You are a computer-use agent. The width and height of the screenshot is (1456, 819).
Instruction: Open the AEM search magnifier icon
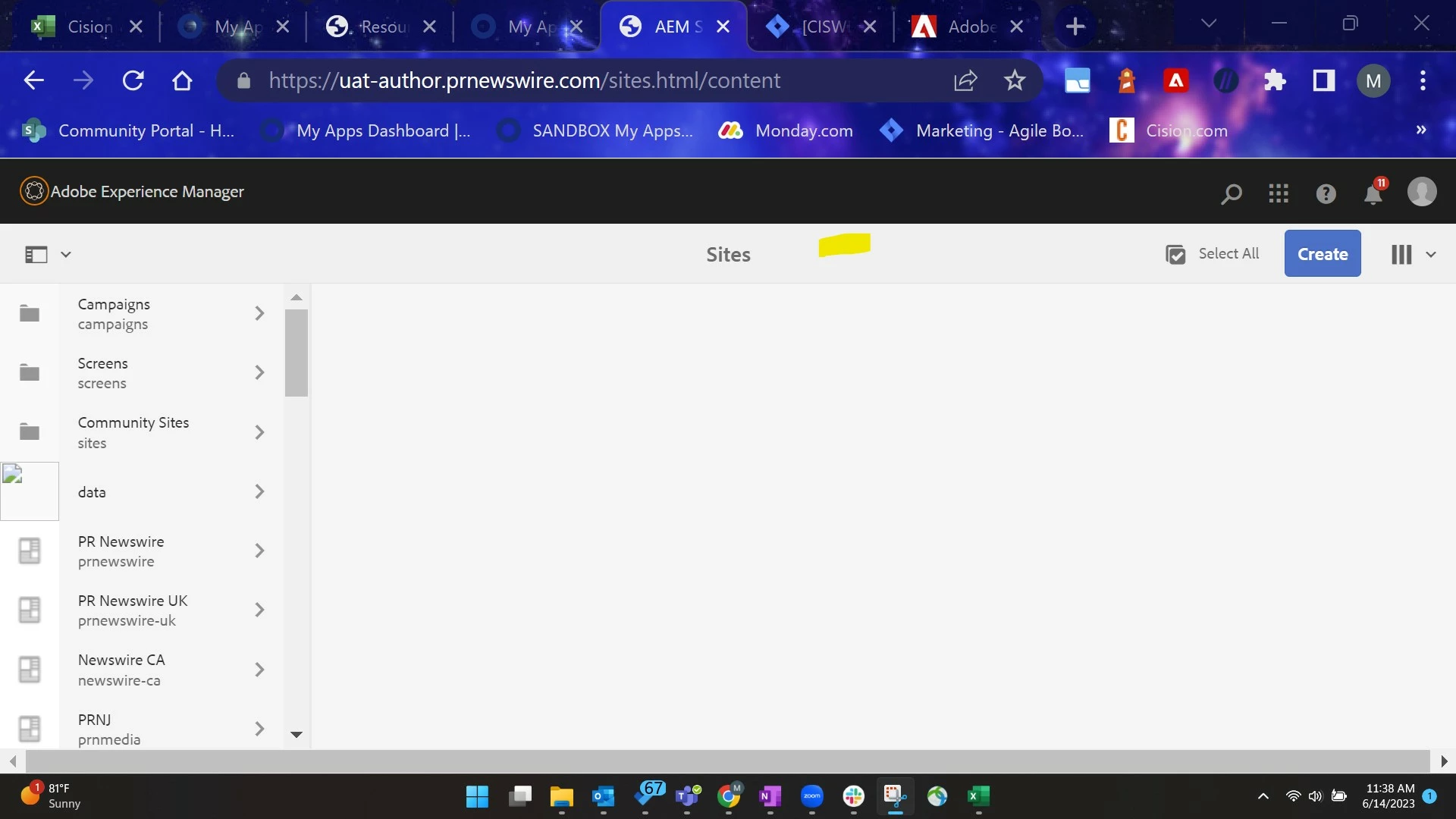[x=1232, y=193]
